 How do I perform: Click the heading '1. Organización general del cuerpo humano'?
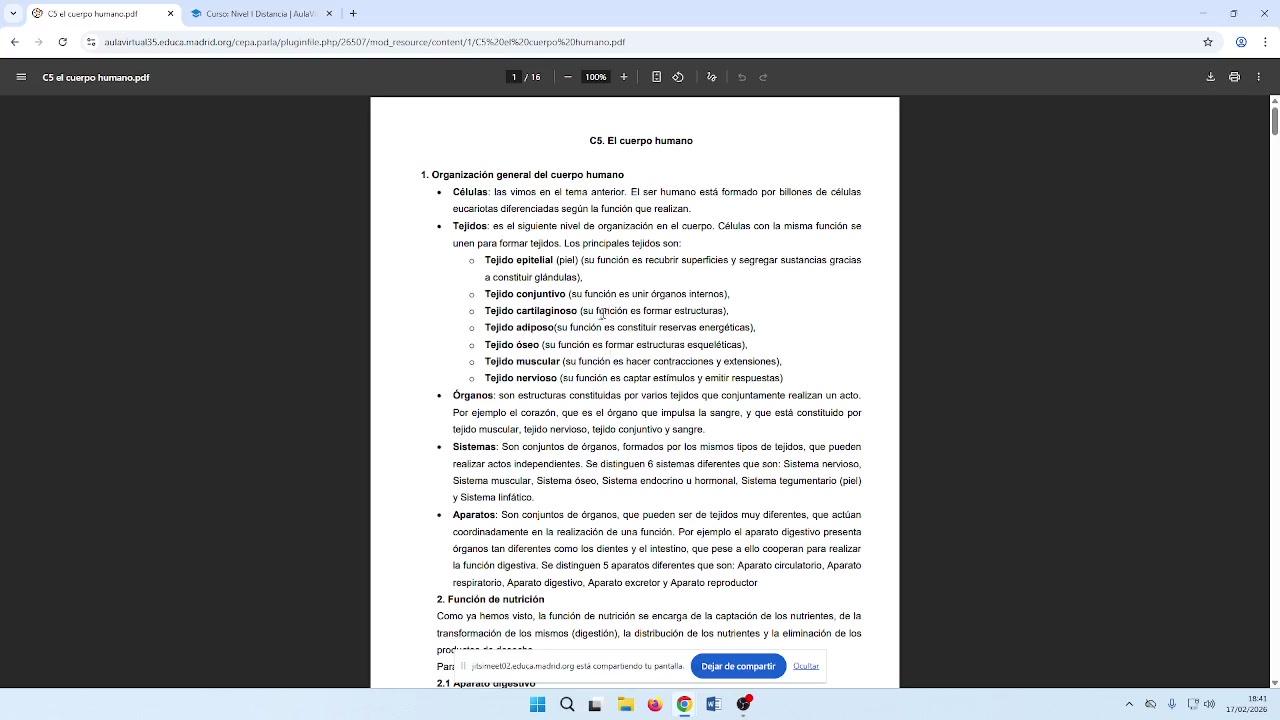(x=522, y=175)
